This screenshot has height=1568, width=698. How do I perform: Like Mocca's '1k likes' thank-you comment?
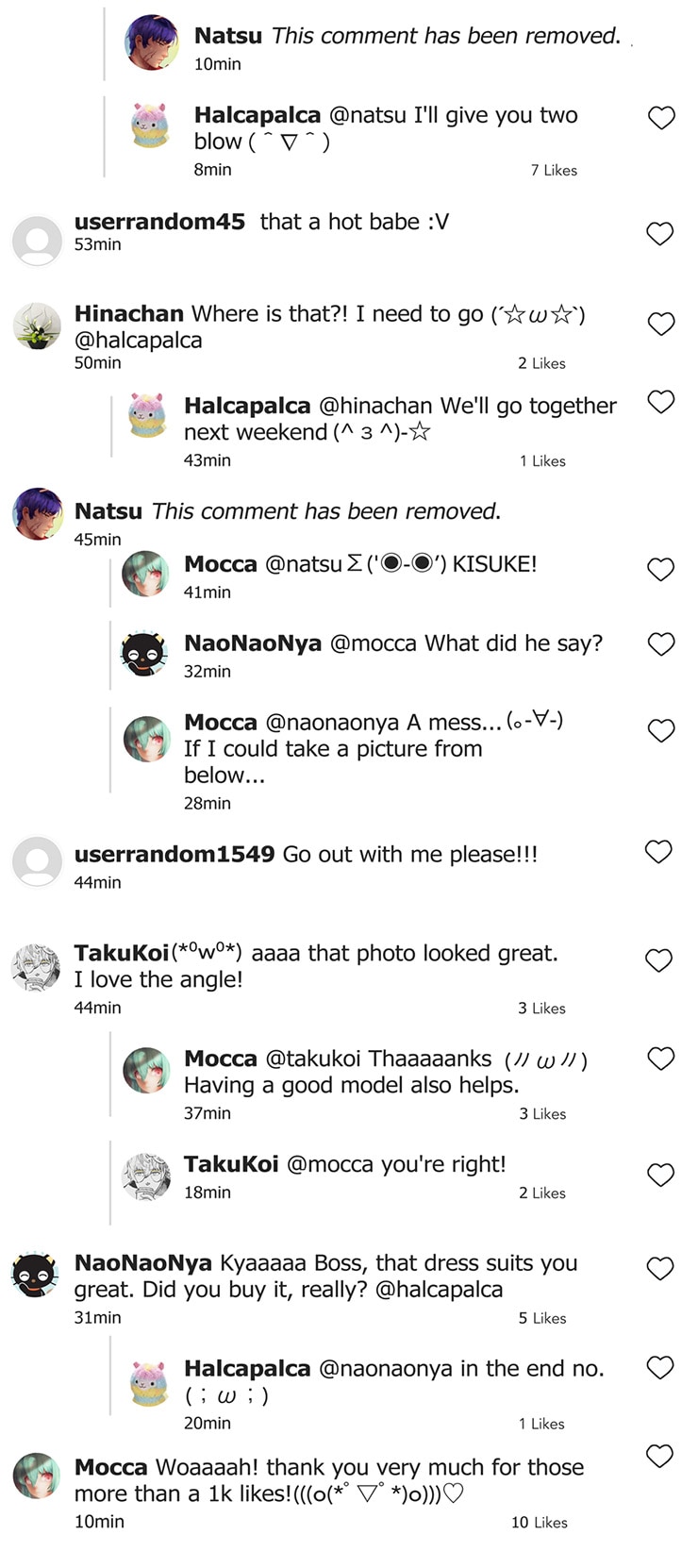(x=659, y=1456)
